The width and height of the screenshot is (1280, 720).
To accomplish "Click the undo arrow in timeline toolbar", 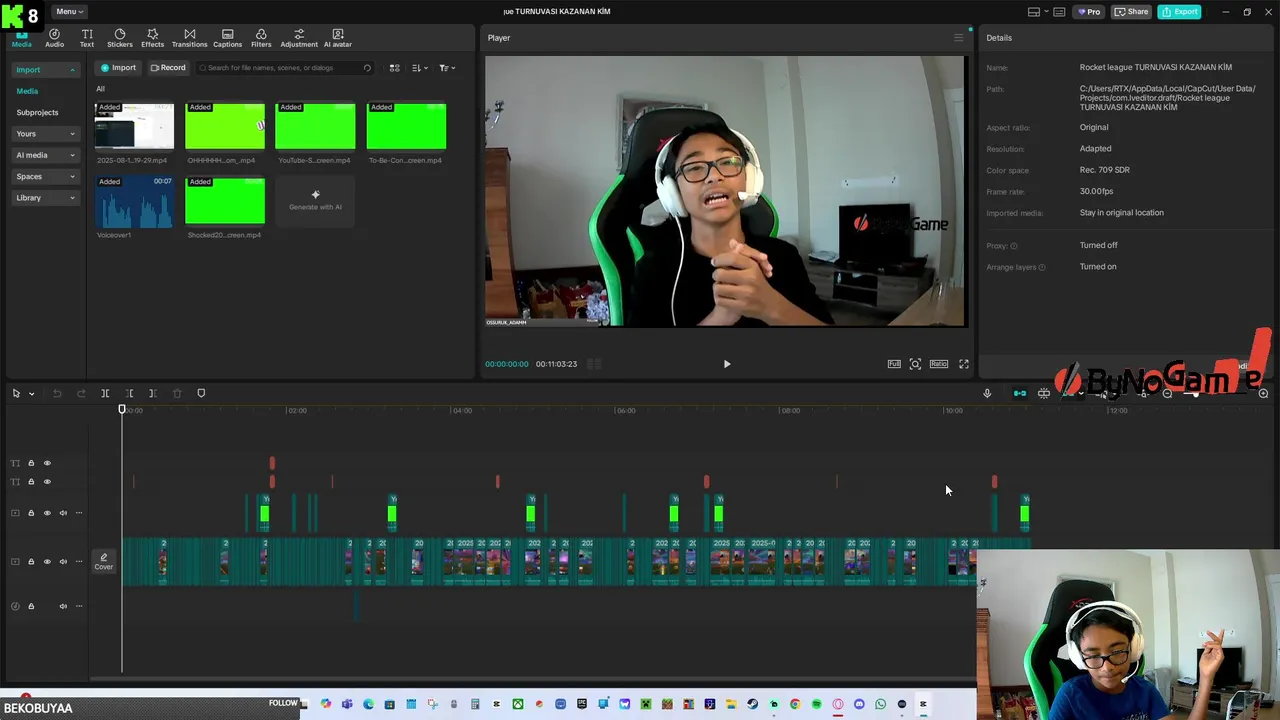I will tap(57, 393).
